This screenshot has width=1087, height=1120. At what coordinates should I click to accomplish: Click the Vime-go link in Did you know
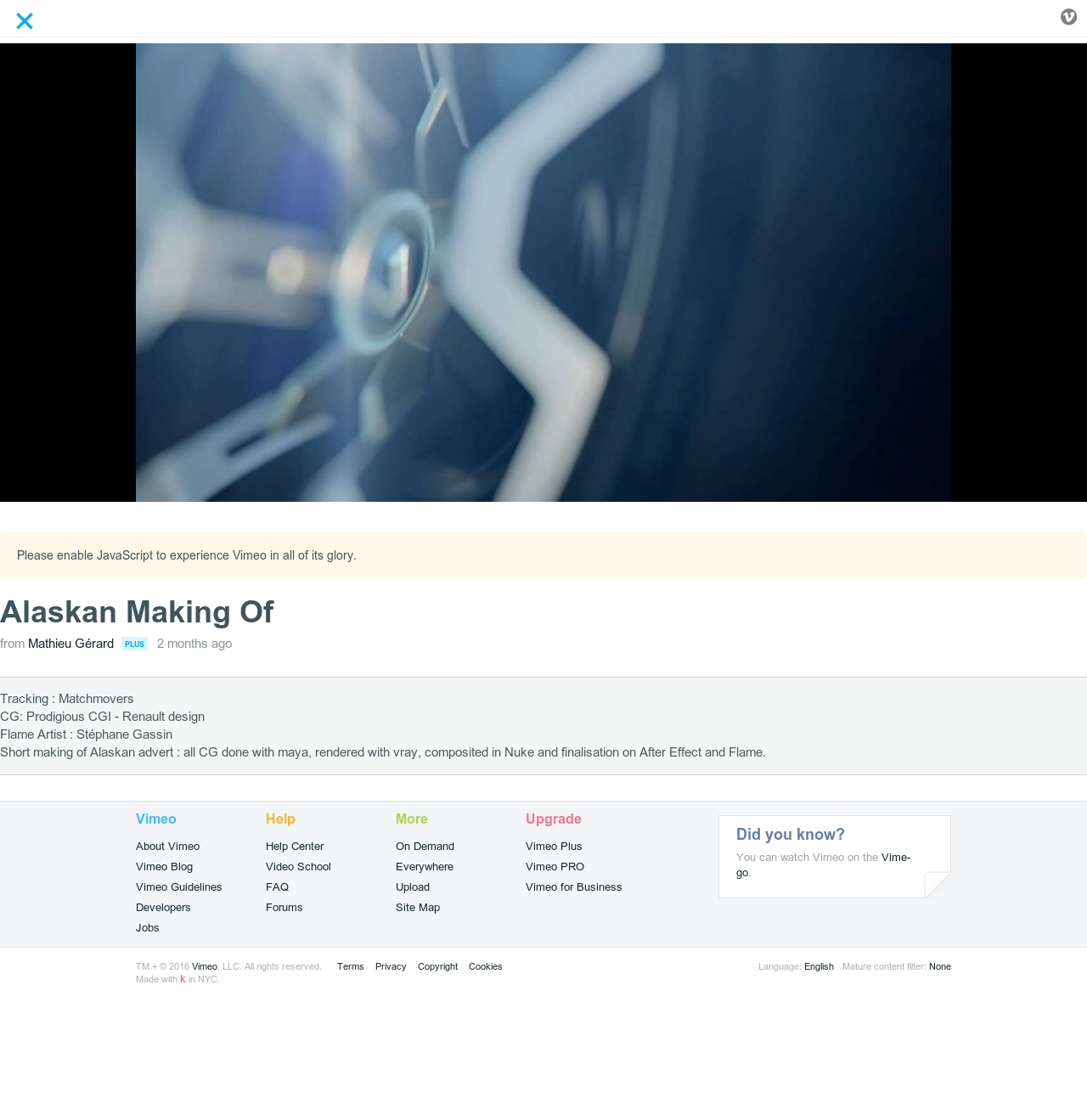896,858
